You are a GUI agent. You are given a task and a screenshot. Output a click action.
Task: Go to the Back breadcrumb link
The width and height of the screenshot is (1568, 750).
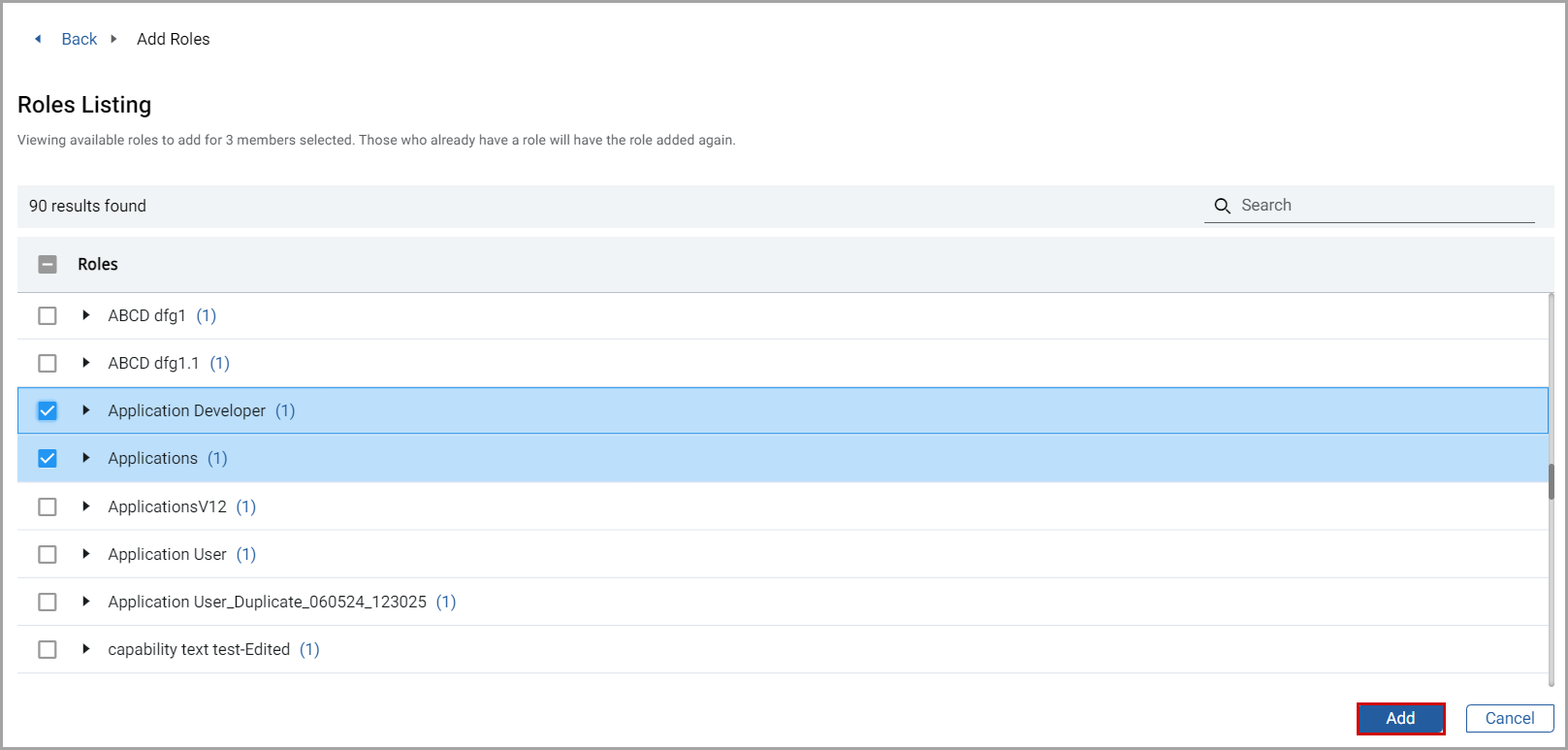80,39
